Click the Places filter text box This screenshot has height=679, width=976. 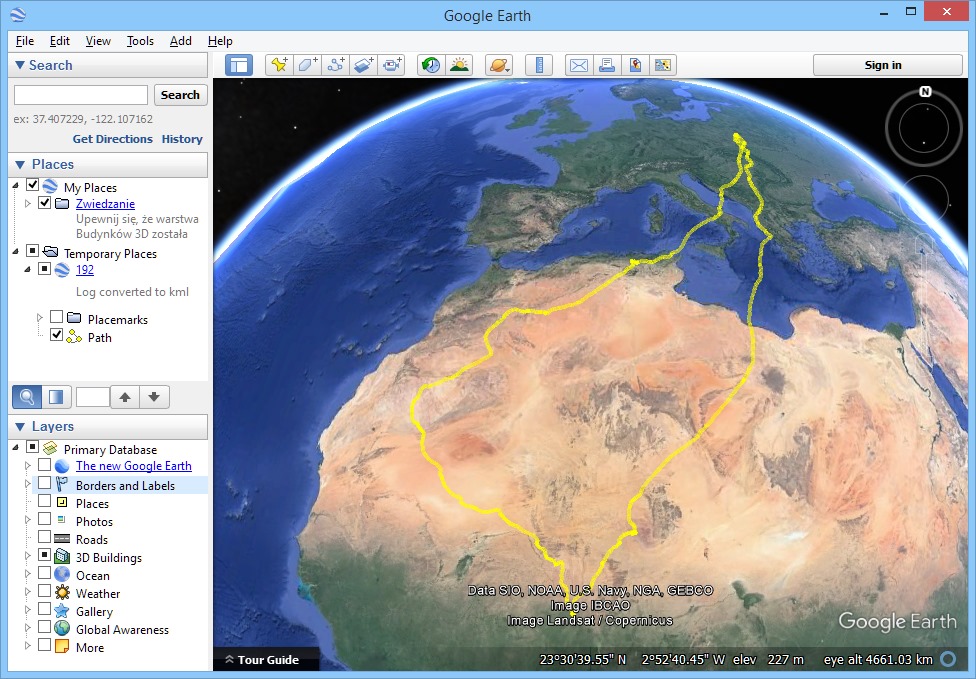[x=93, y=396]
